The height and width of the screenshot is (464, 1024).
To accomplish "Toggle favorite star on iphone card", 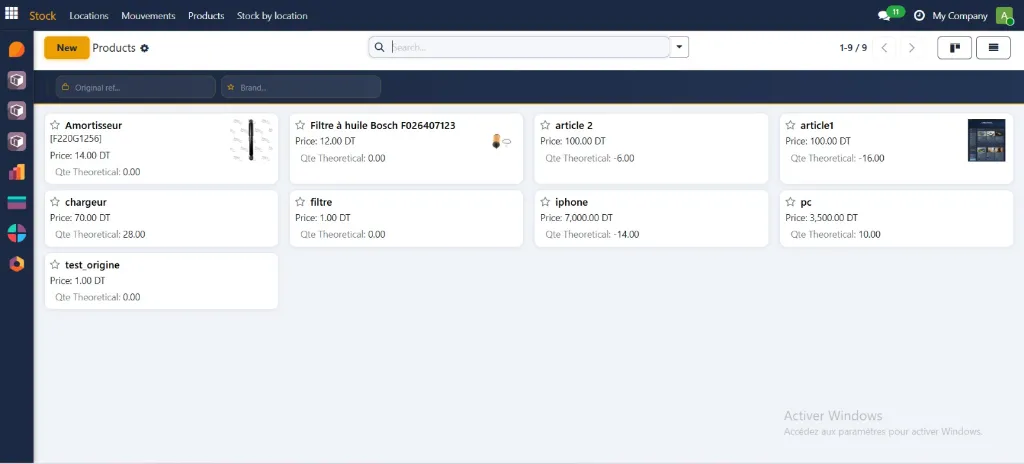I will point(545,202).
